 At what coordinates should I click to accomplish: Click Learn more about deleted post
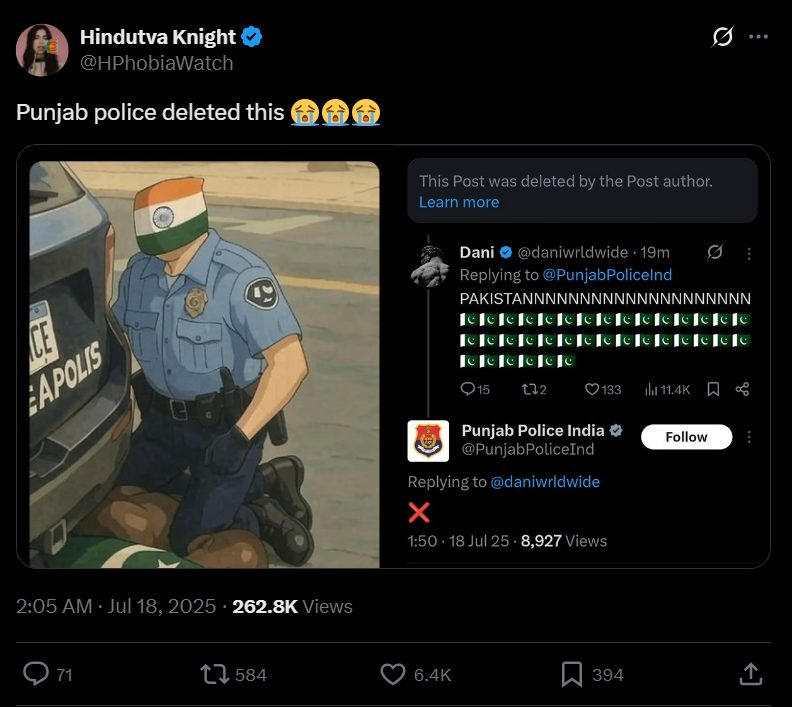click(459, 202)
